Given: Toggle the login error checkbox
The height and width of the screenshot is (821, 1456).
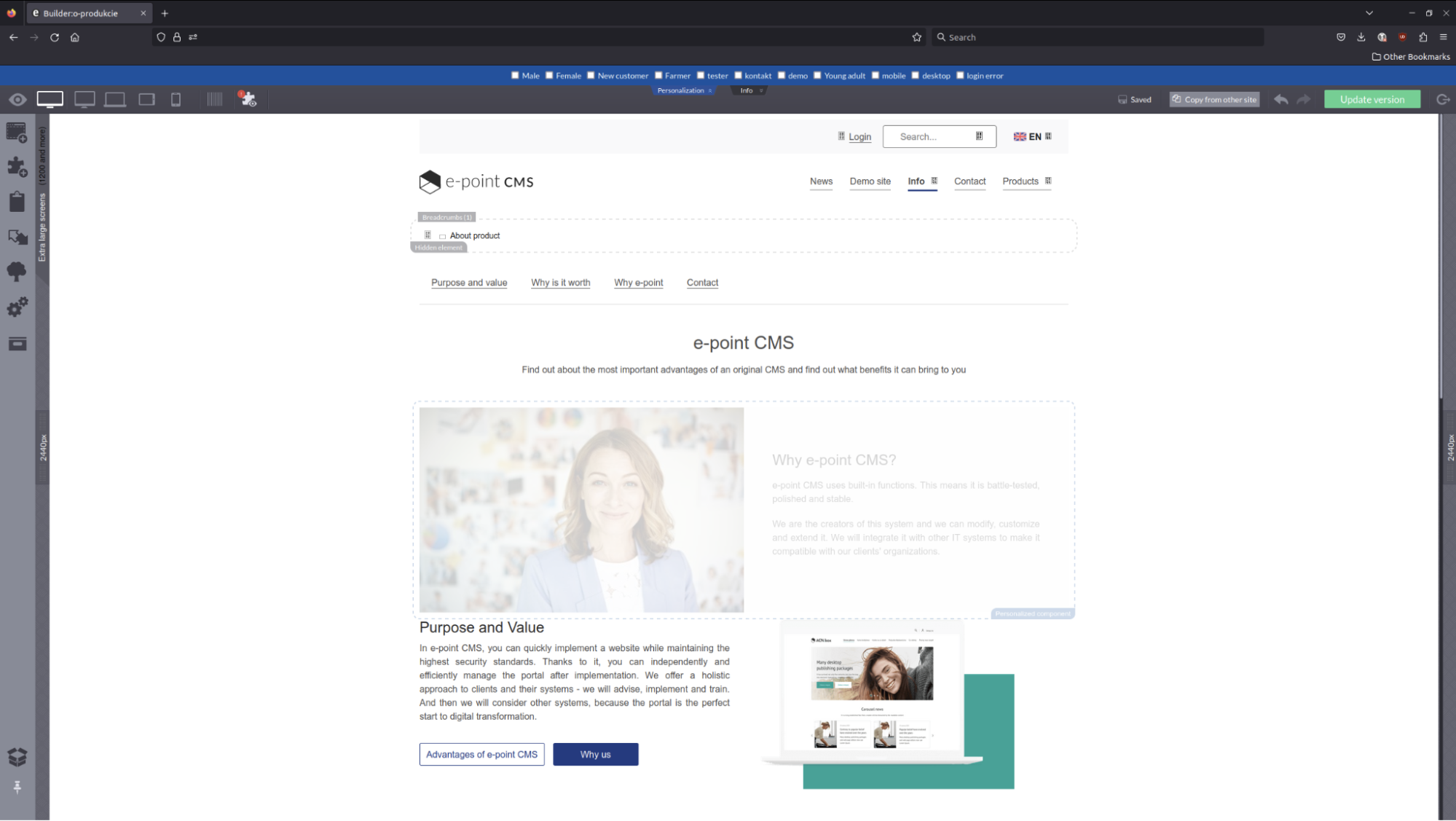Looking at the screenshot, I should tap(959, 75).
